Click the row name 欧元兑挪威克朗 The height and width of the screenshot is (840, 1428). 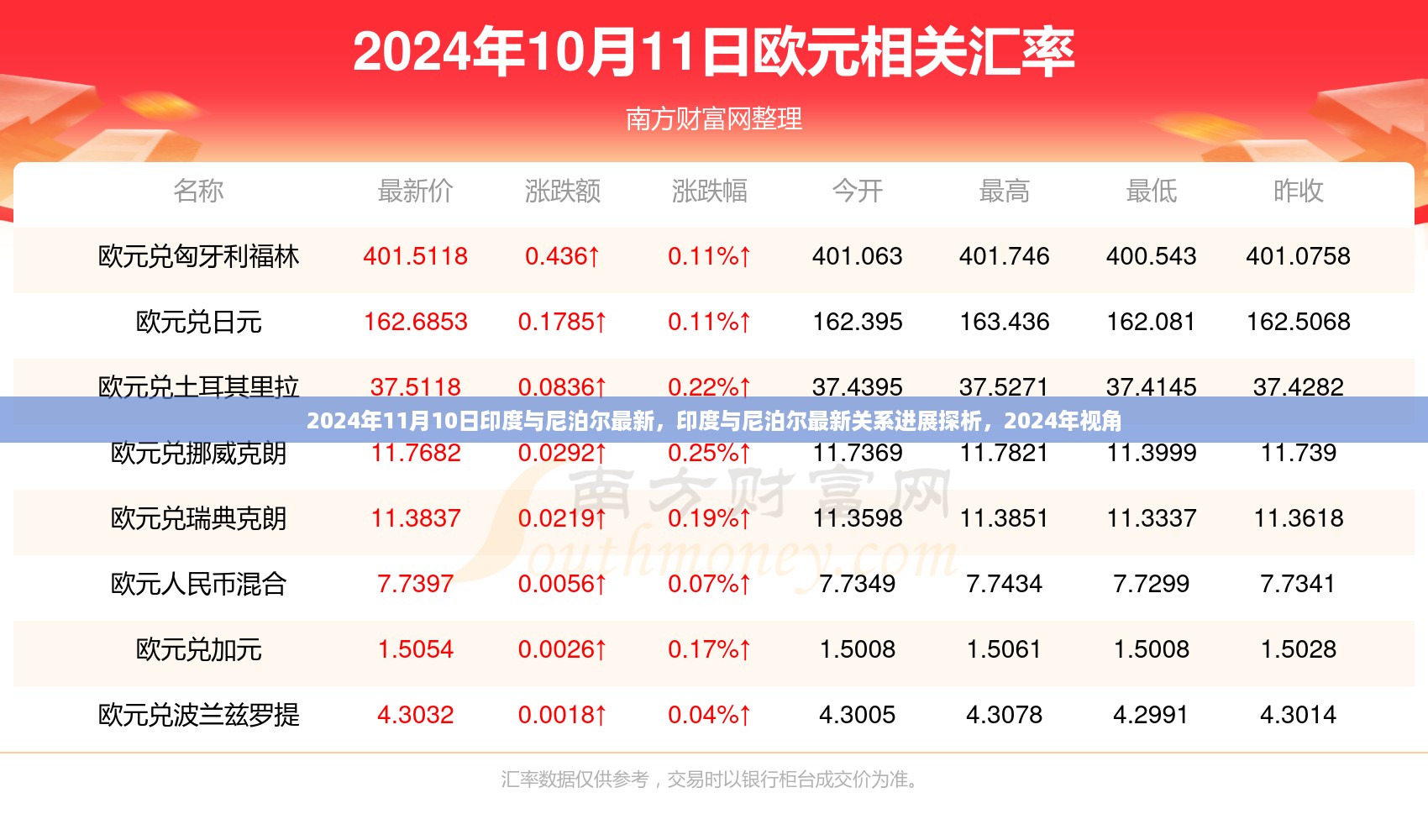[198, 454]
